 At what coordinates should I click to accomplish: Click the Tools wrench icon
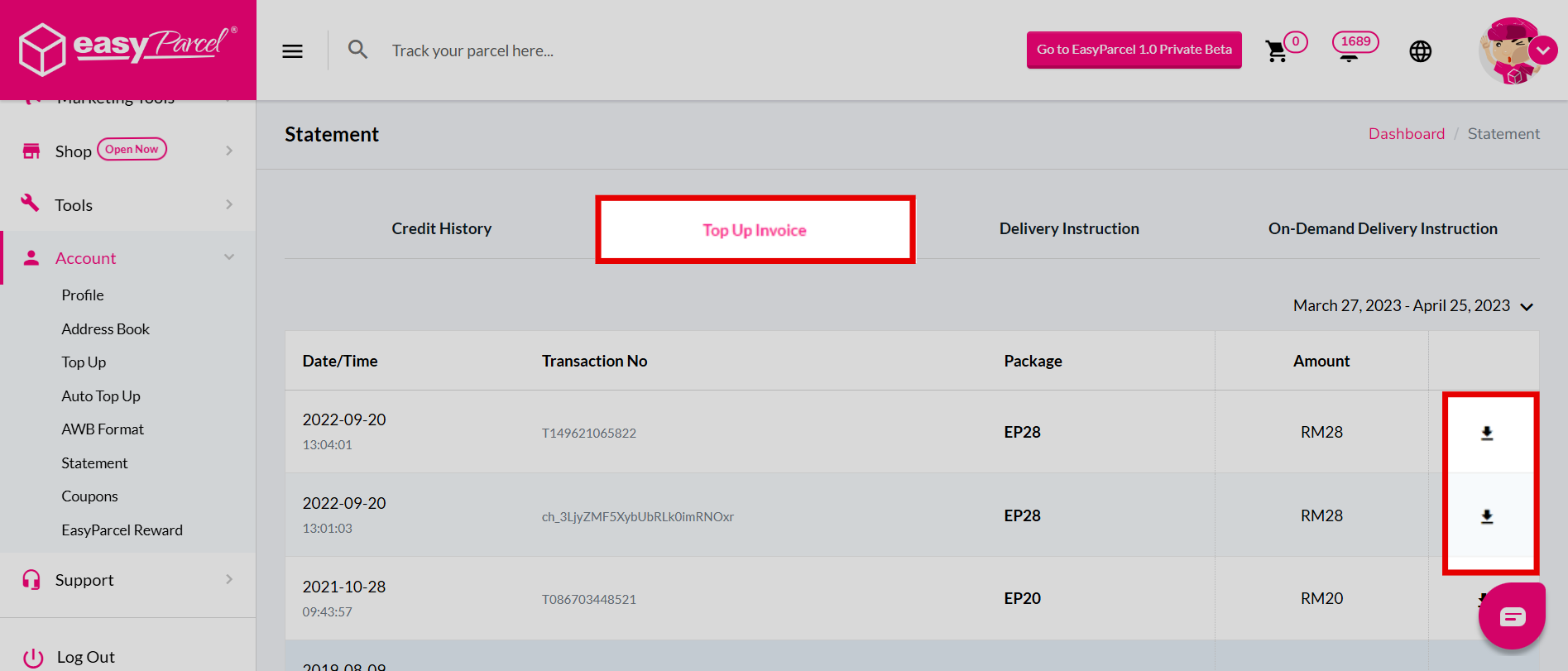tap(31, 203)
